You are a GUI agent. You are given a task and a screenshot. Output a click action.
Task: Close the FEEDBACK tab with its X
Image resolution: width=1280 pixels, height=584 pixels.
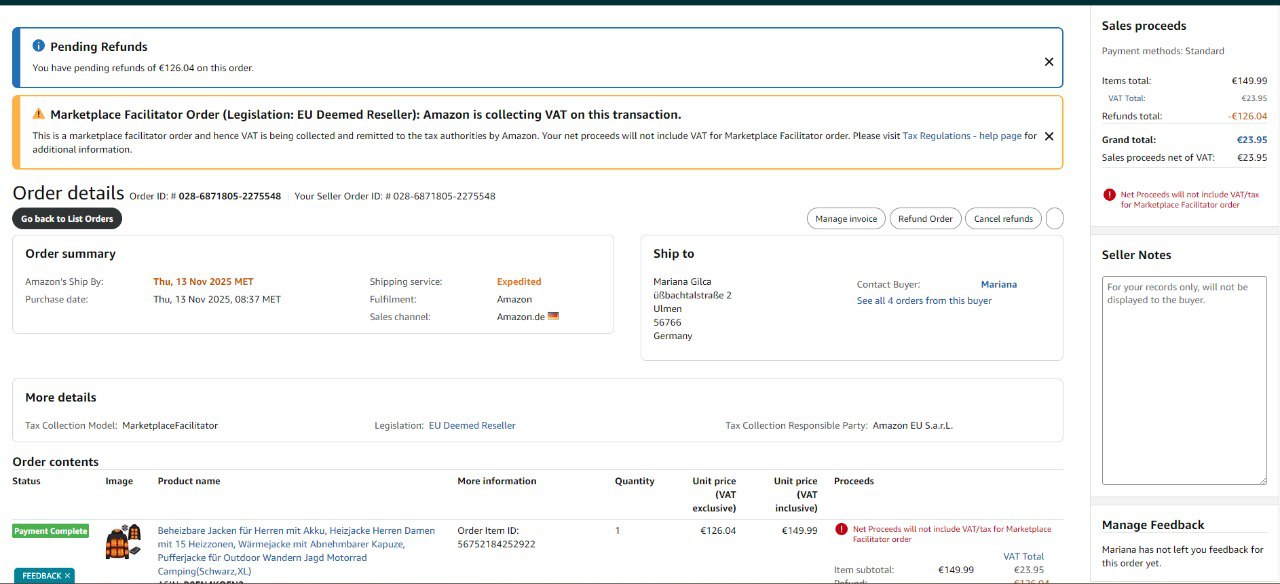68,576
